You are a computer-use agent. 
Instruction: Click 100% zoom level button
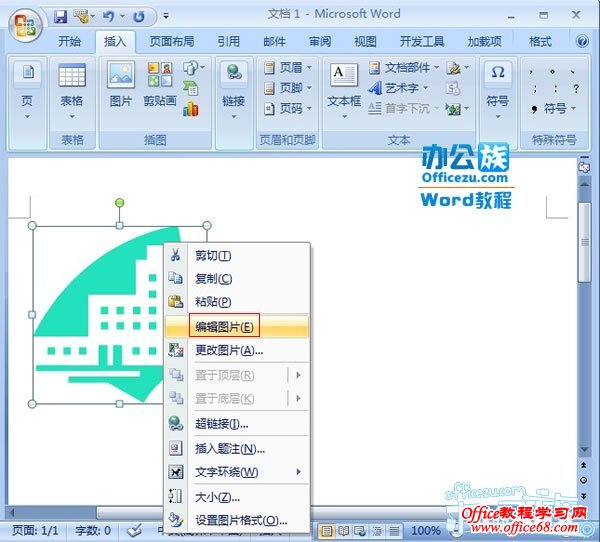click(x=426, y=531)
